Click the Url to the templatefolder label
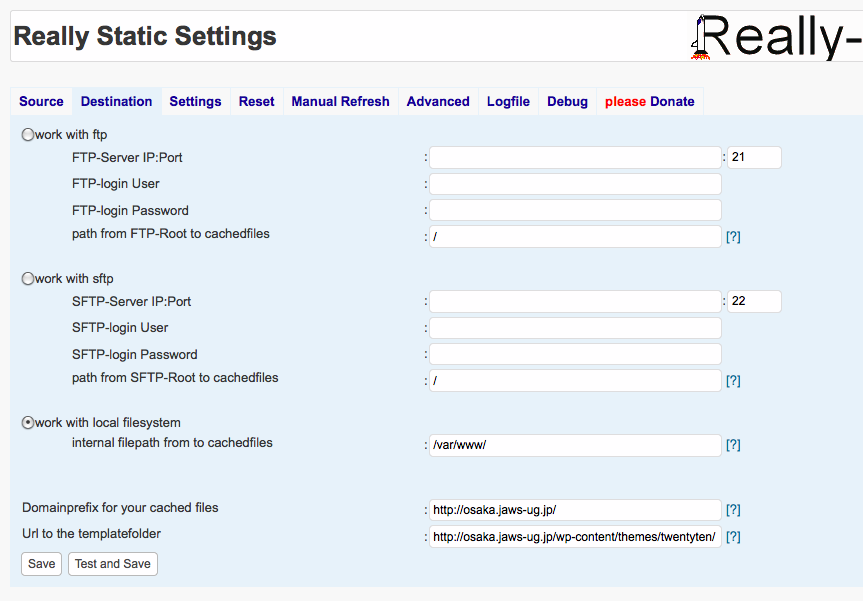 click(x=91, y=533)
